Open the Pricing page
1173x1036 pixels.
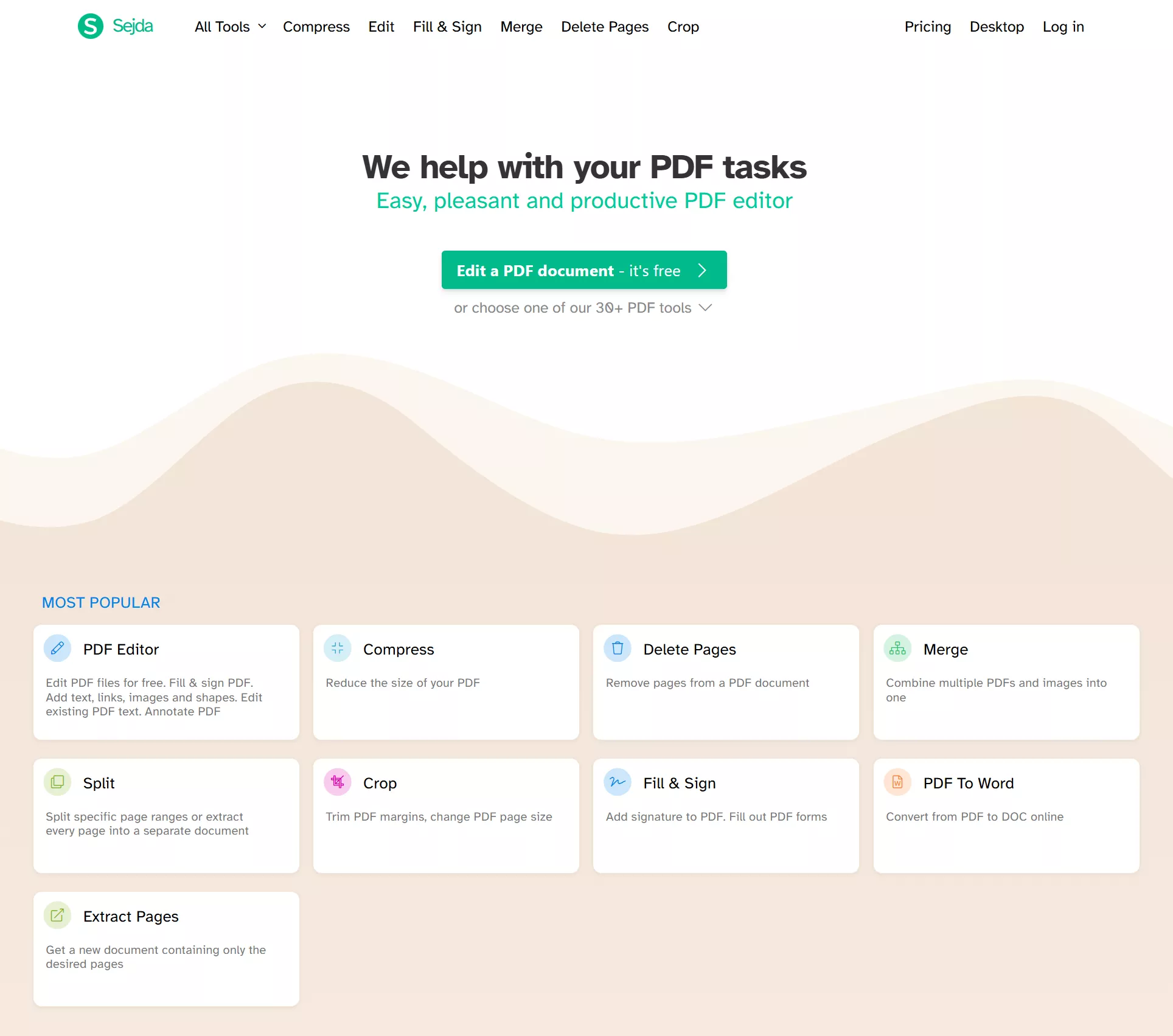coord(927,27)
